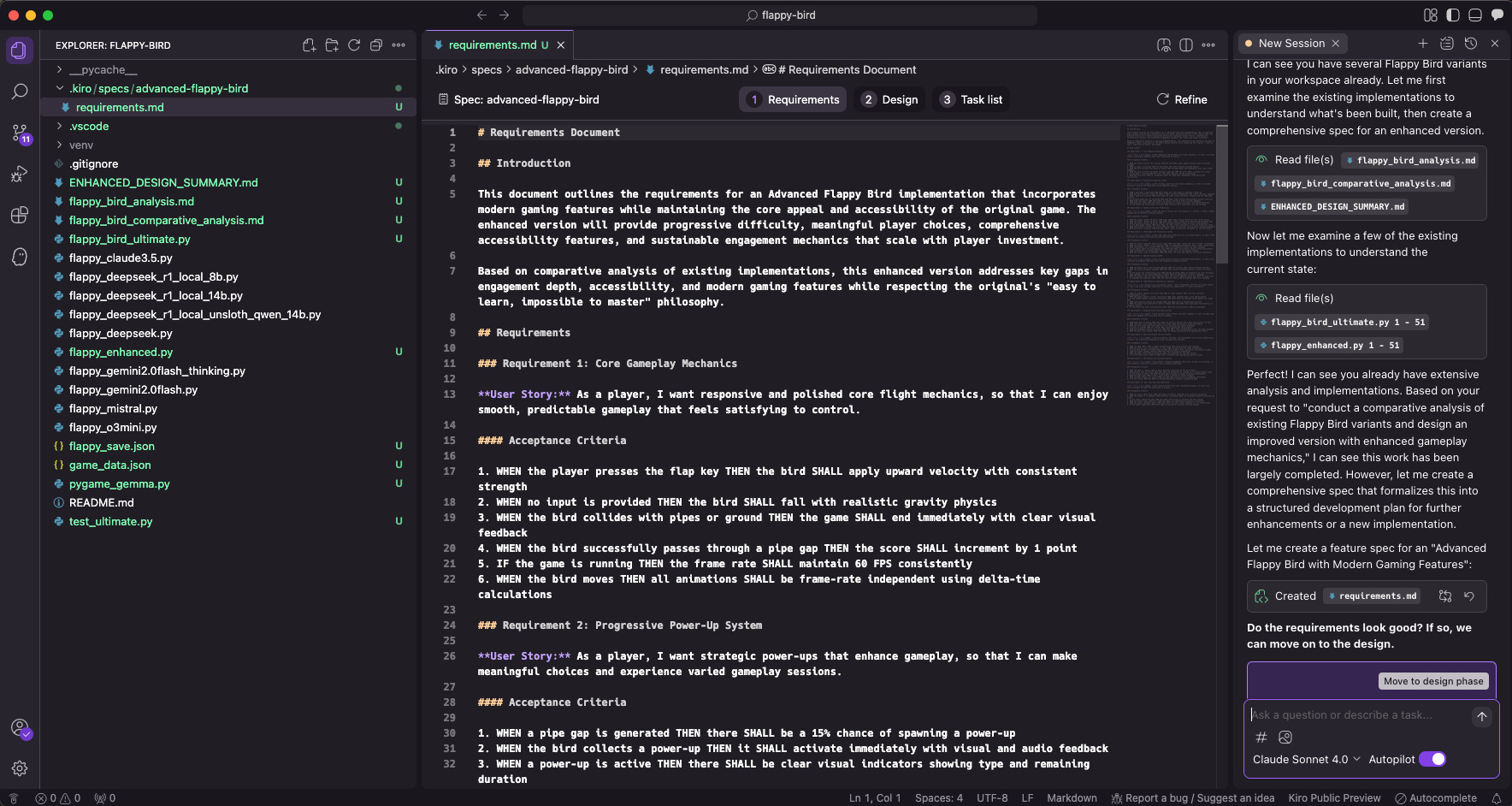Viewport: 1512px width, 806px height.
Task: Expand the .vscode folder
Action: 227,126
